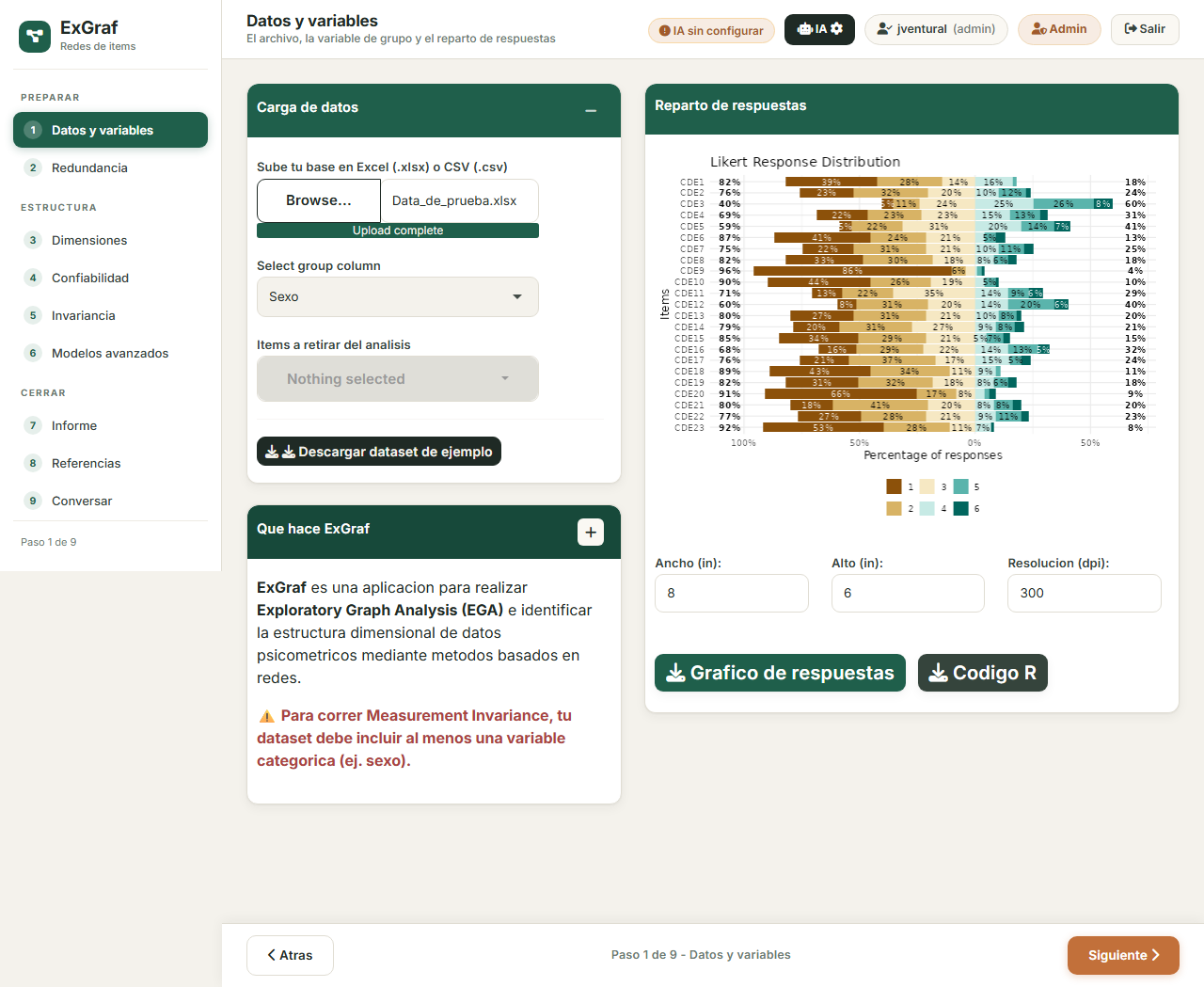
Task: Click the jventural user profile badge
Action: [x=936, y=29]
